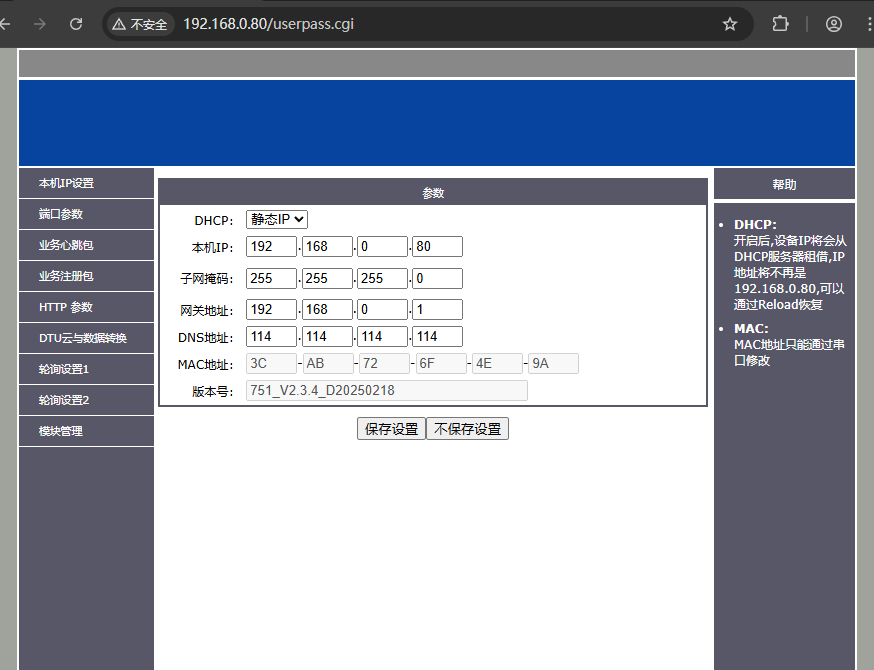
Task: Click the 本机IP fourth octet field 80
Action: coord(437,246)
